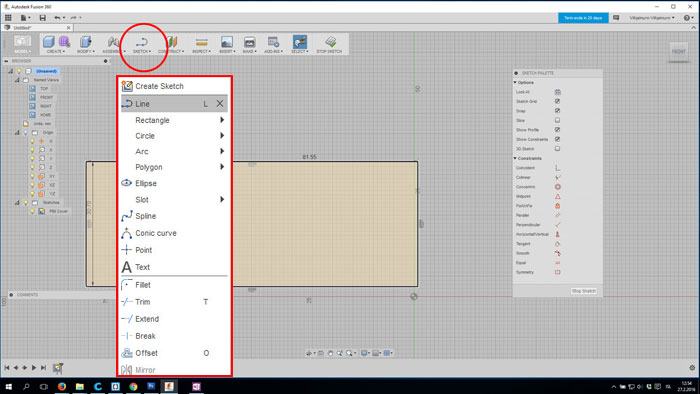The image size is (700, 394).
Task: Select the FRONT named view
Action: click(46, 97)
